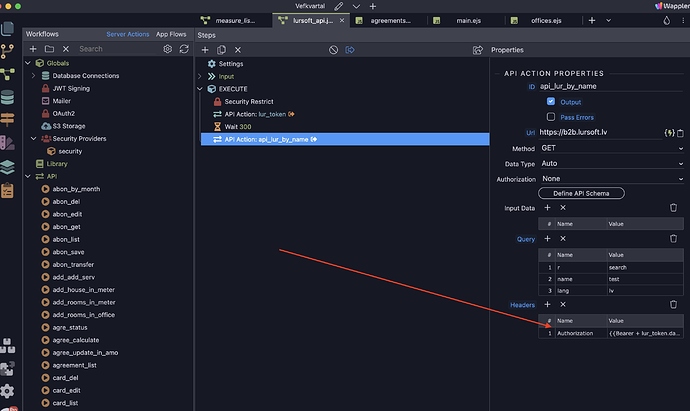The height and width of the screenshot is (411, 690).
Task: Open the Git branch manager sidebar icon
Action: point(7,51)
